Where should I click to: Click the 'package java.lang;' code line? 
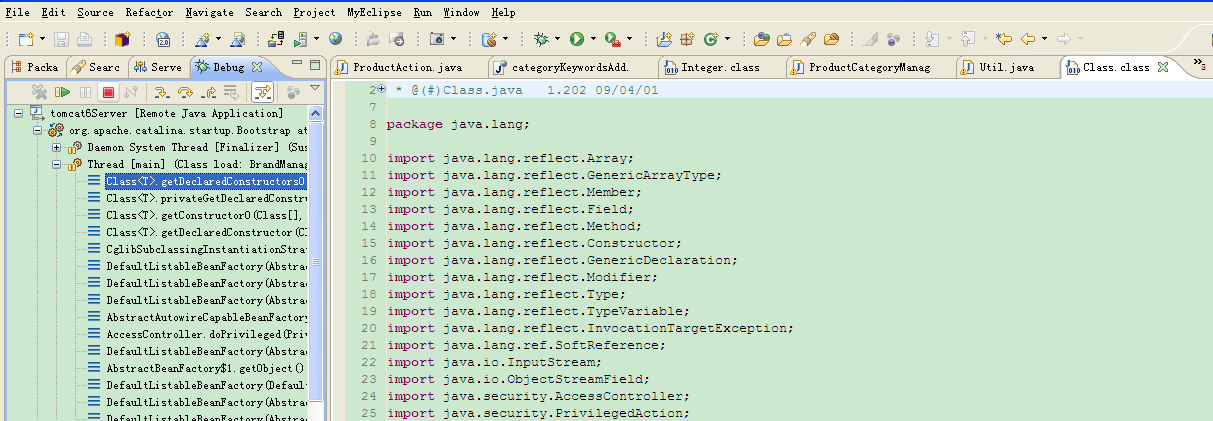(x=458, y=125)
